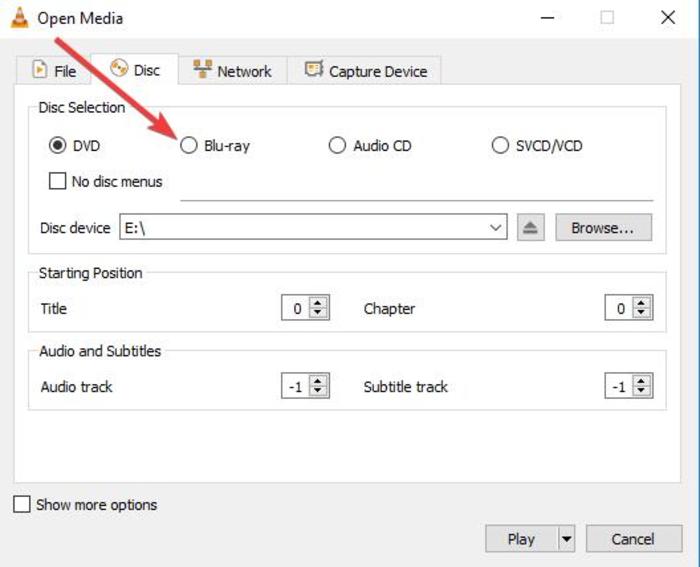This screenshot has height=567, width=700.
Task: Increase the Title spinner value
Action: coord(319,304)
